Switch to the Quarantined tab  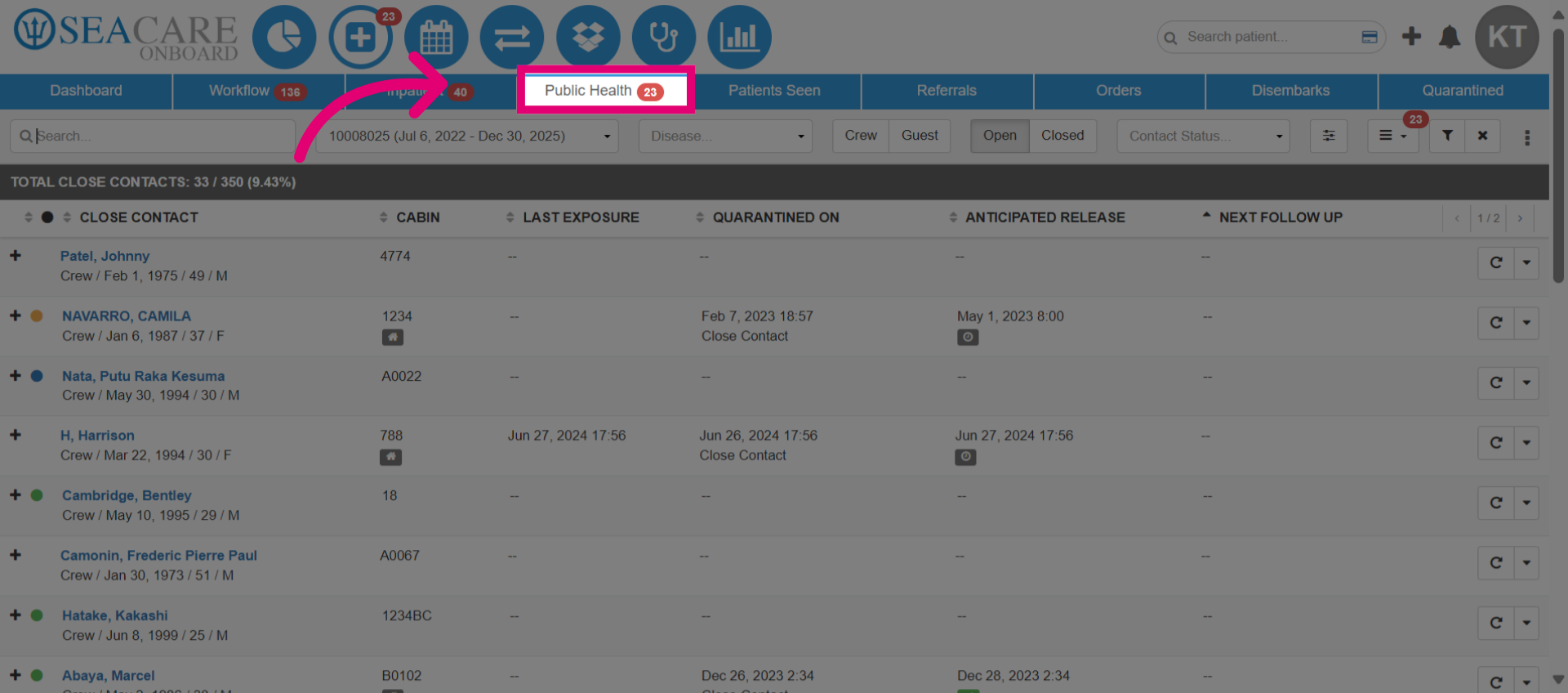pos(1463,91)
